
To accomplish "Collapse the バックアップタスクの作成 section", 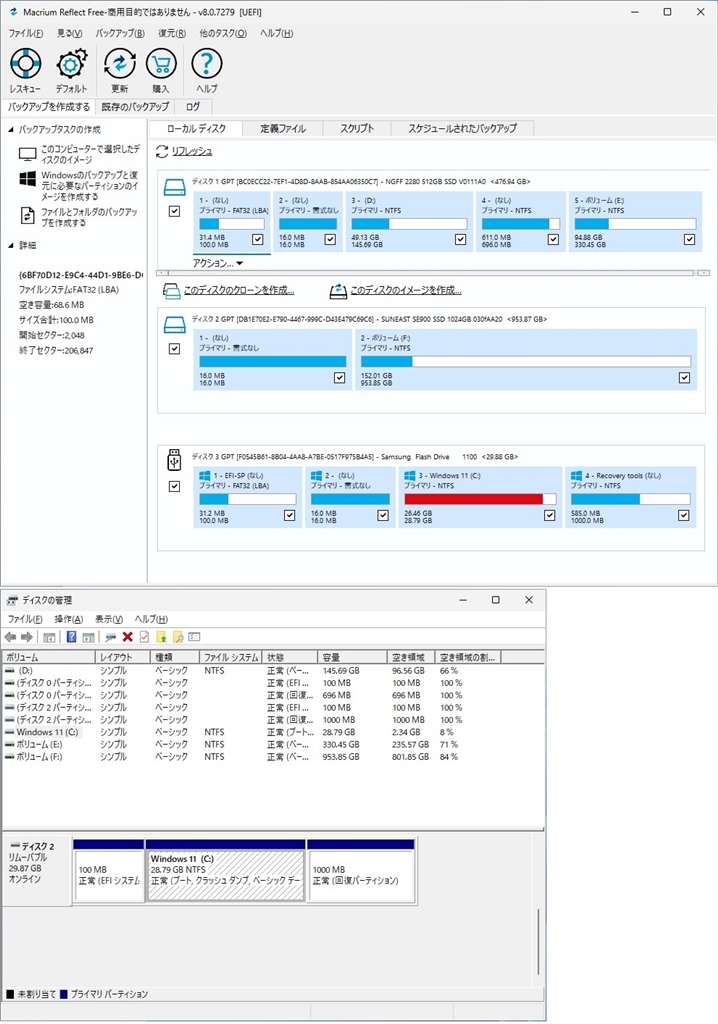I will point(10,130).
